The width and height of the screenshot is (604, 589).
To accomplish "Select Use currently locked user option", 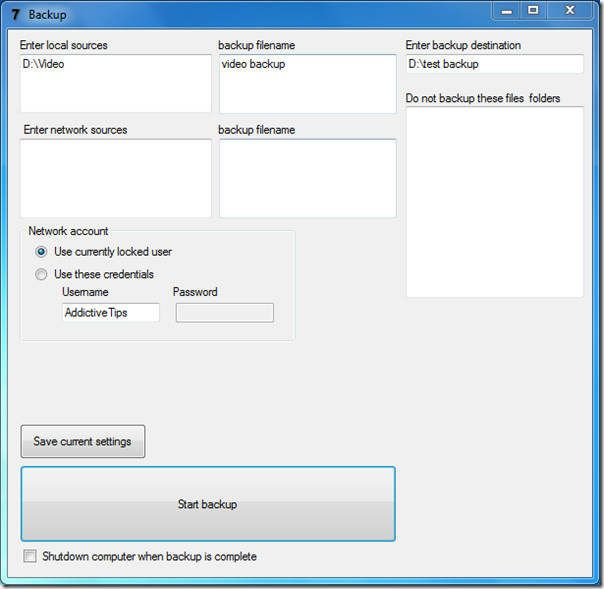I will pyautogui.click(x=41, y=252).
